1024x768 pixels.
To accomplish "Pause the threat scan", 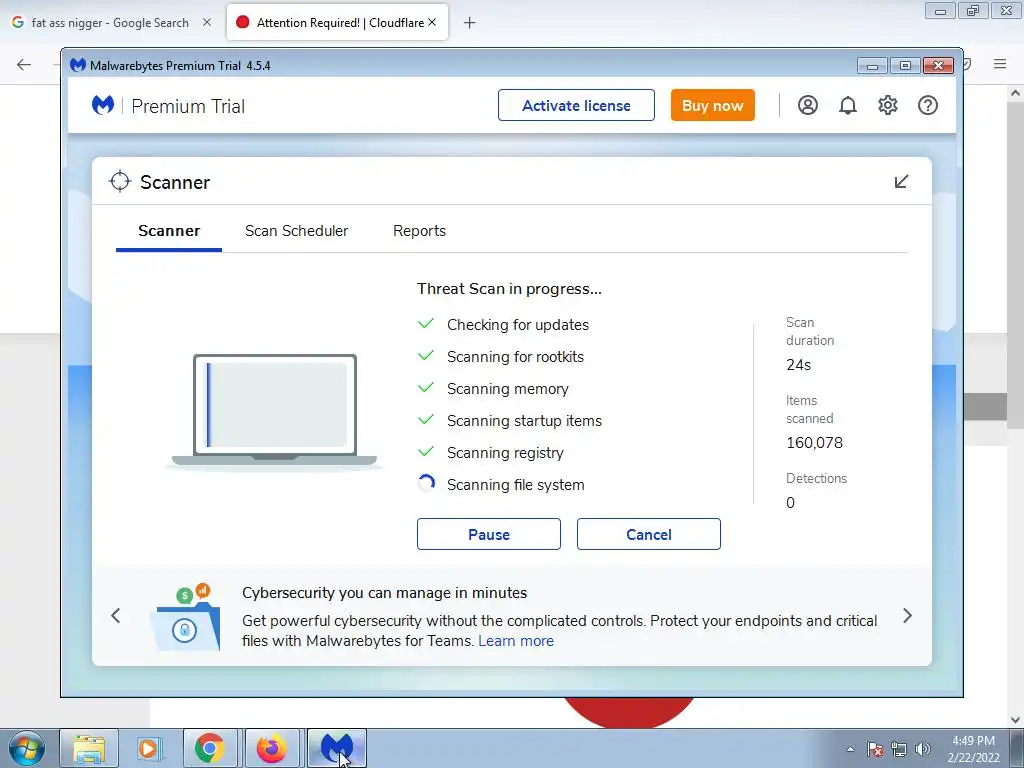I will [488, 534].
